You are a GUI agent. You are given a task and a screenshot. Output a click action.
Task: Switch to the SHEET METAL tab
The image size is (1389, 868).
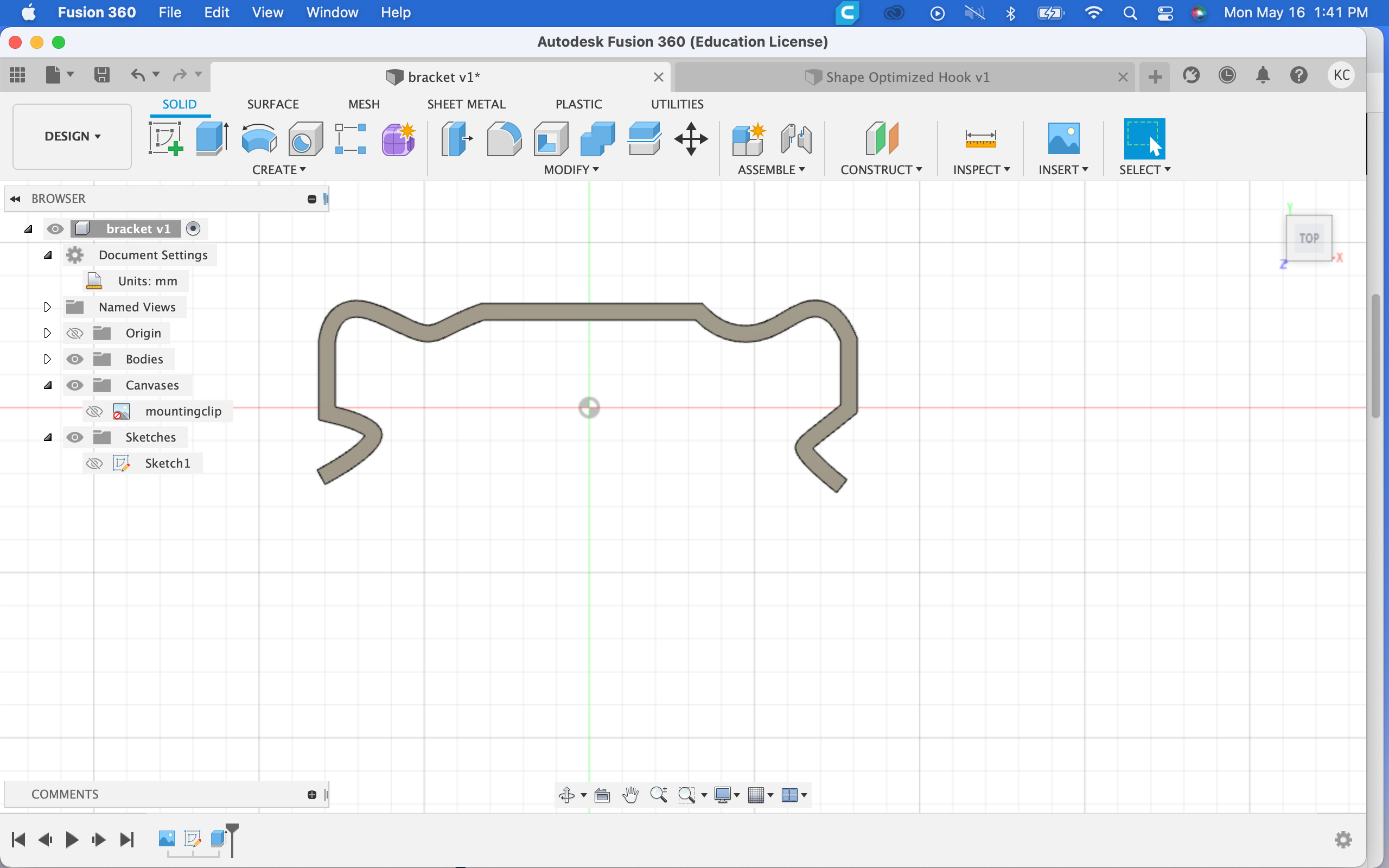[x=466, y=104]
